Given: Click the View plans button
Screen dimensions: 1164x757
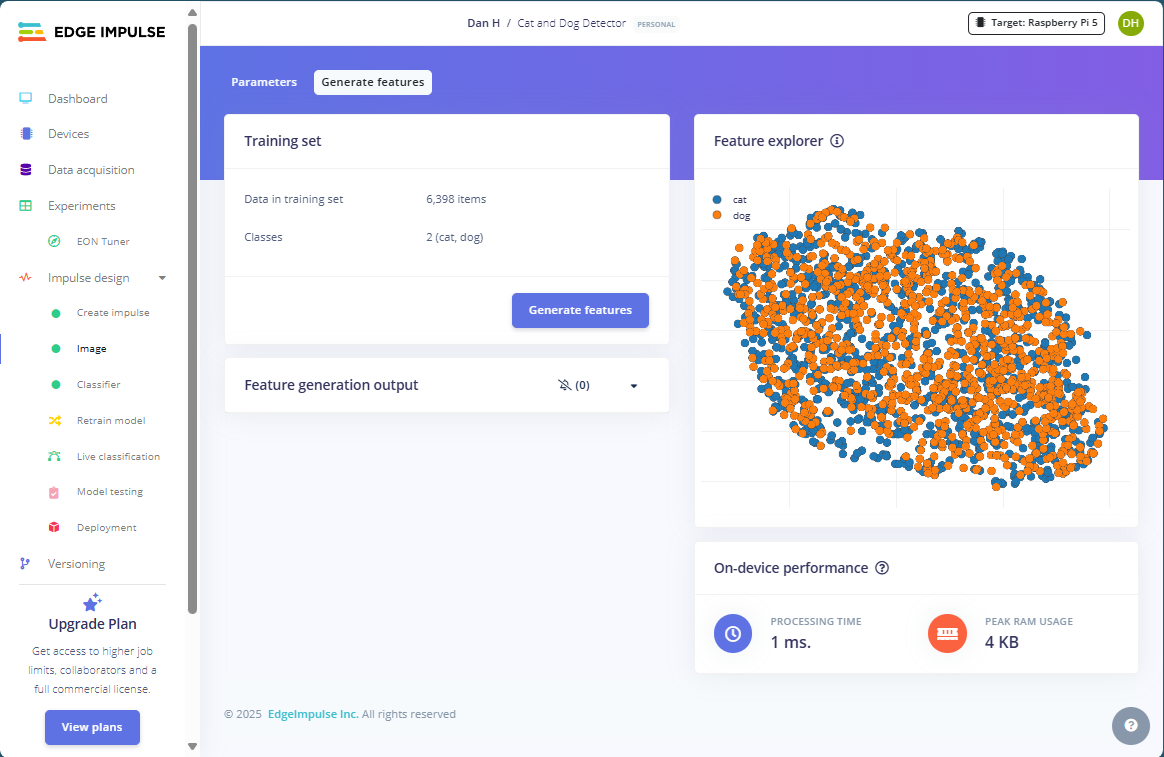Looking at the screenshot, I should 92,727.
